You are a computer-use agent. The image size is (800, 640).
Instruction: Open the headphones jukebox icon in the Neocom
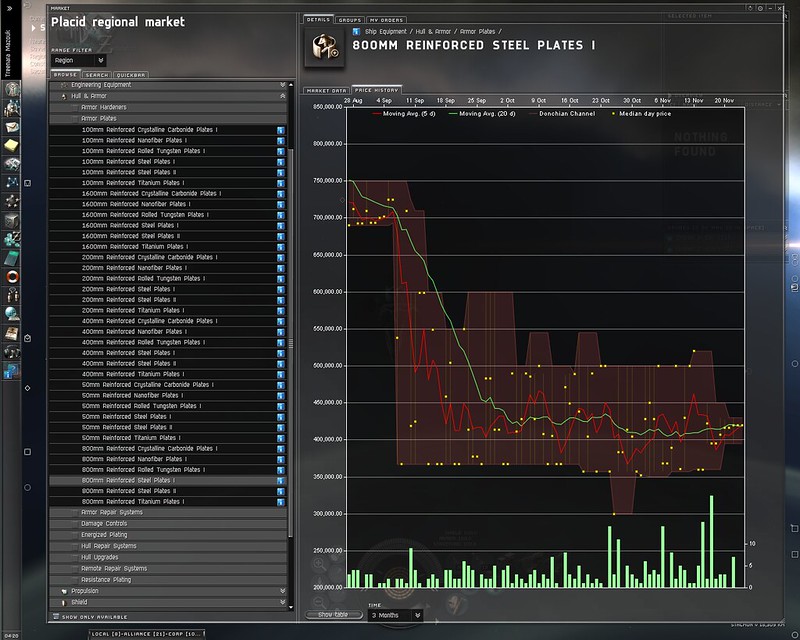click(12, 352)
